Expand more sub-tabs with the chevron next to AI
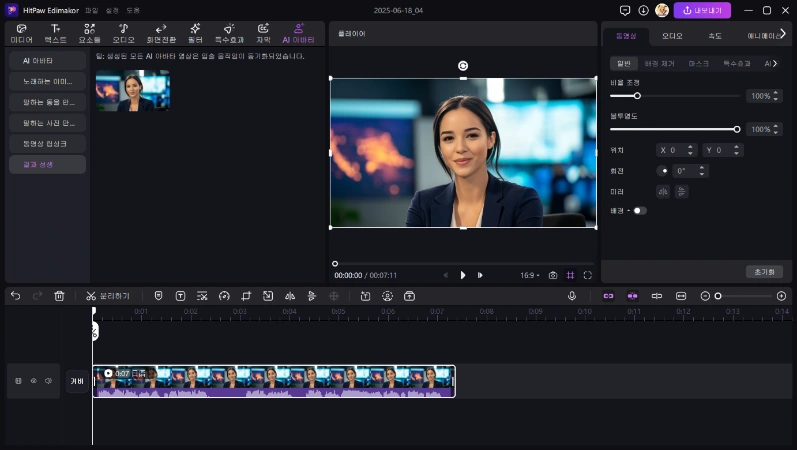797x450 pixels. (x=775, y=64)
